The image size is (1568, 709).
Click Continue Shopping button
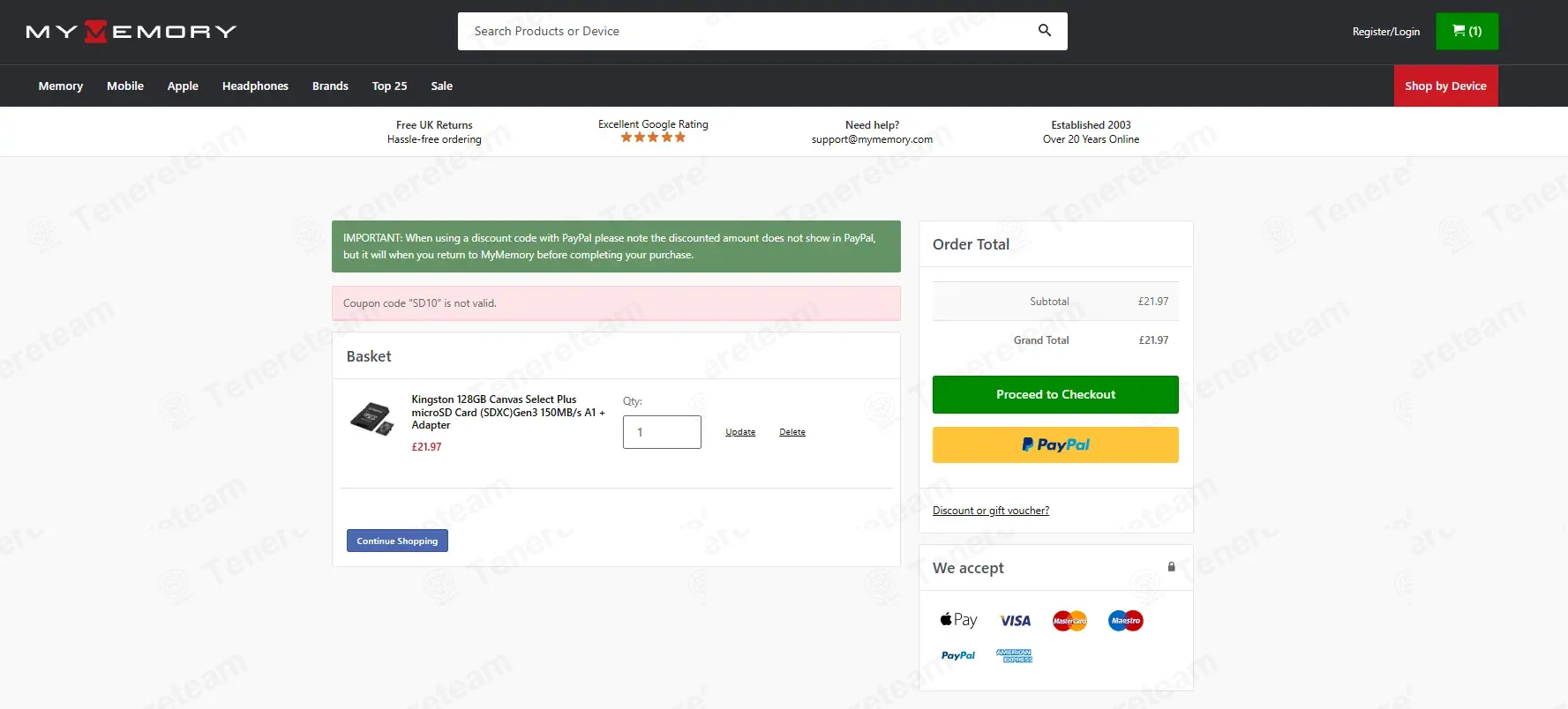(x=397, y=541)
